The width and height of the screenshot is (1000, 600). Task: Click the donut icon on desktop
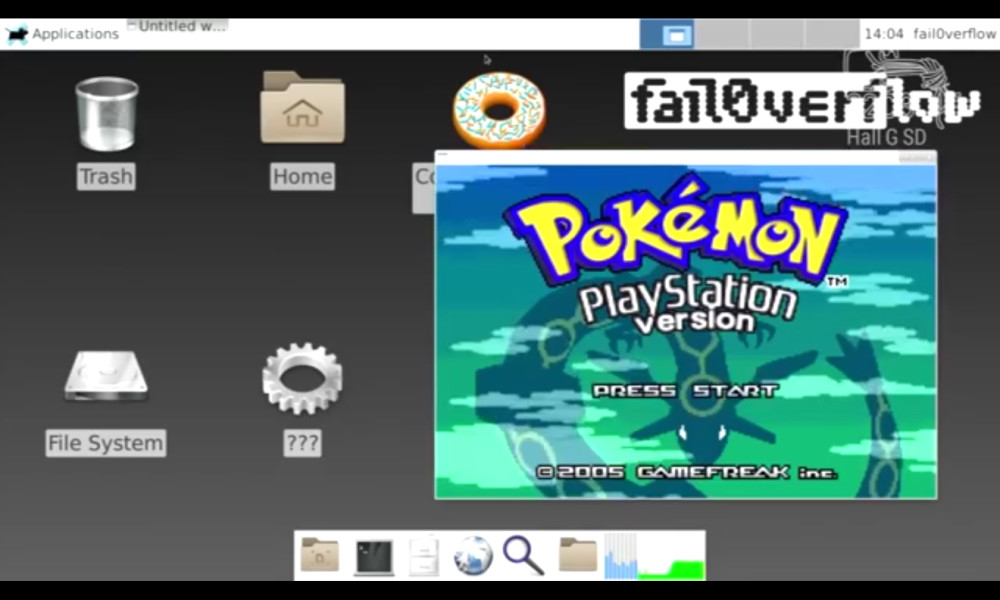click(x=499, y=109)
